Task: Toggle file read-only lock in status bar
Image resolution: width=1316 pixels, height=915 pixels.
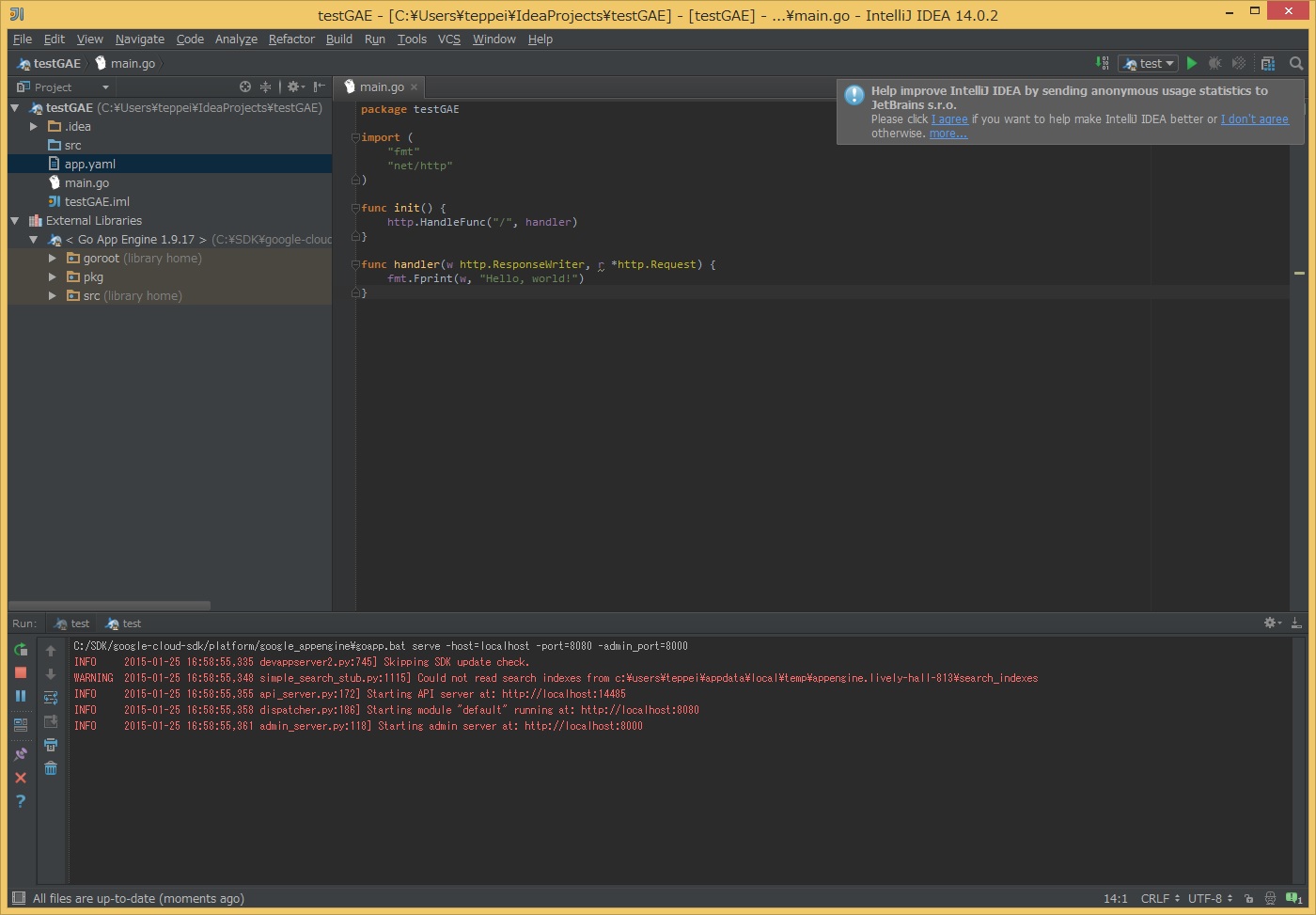Action: coord(1248,898)
